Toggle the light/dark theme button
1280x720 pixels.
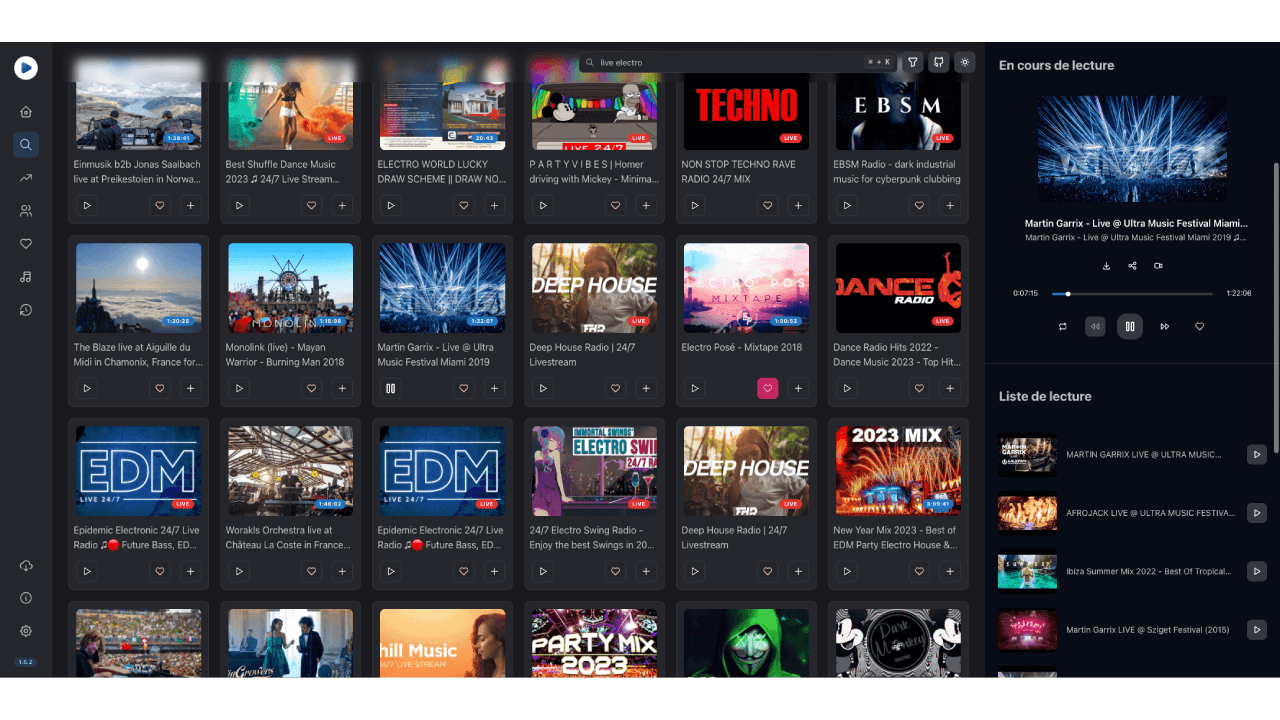tap(964, 62)
